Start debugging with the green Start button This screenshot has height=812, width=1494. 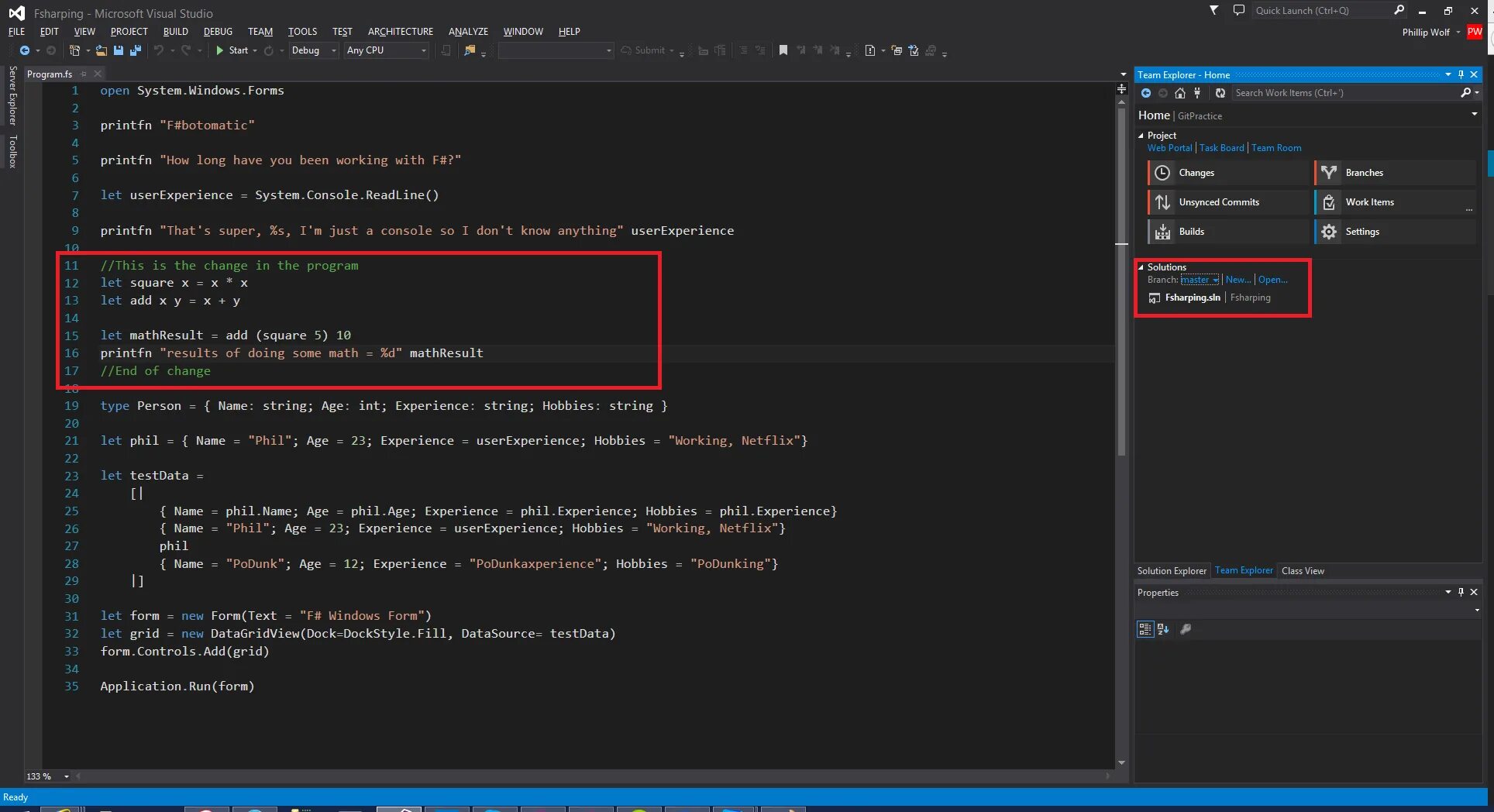[x=231, y=50]
